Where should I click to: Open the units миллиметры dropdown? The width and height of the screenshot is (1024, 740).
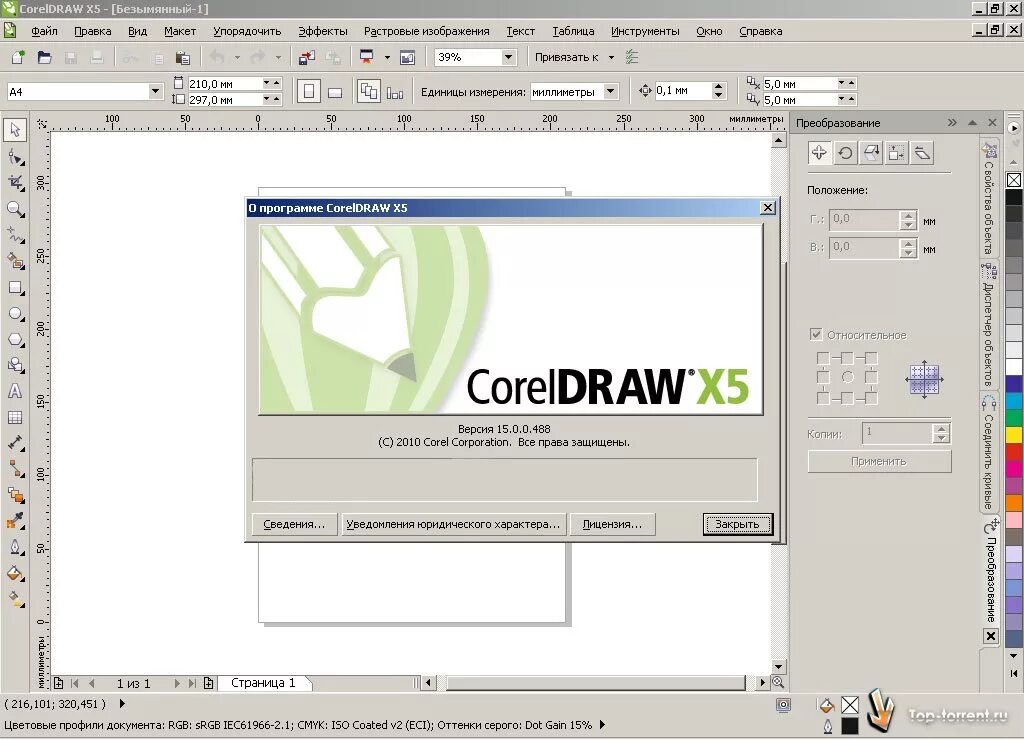point(611,91)
